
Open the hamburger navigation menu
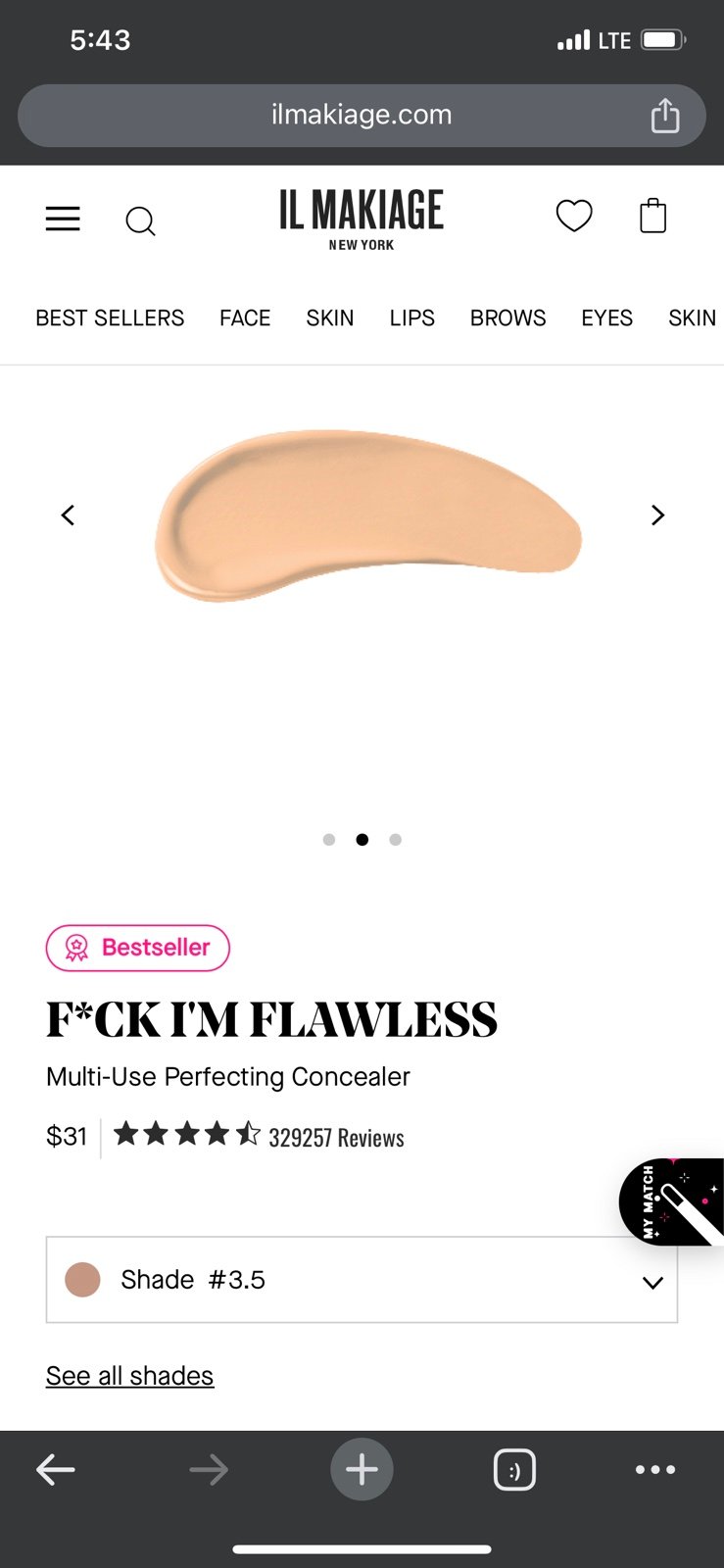(63, 219)
